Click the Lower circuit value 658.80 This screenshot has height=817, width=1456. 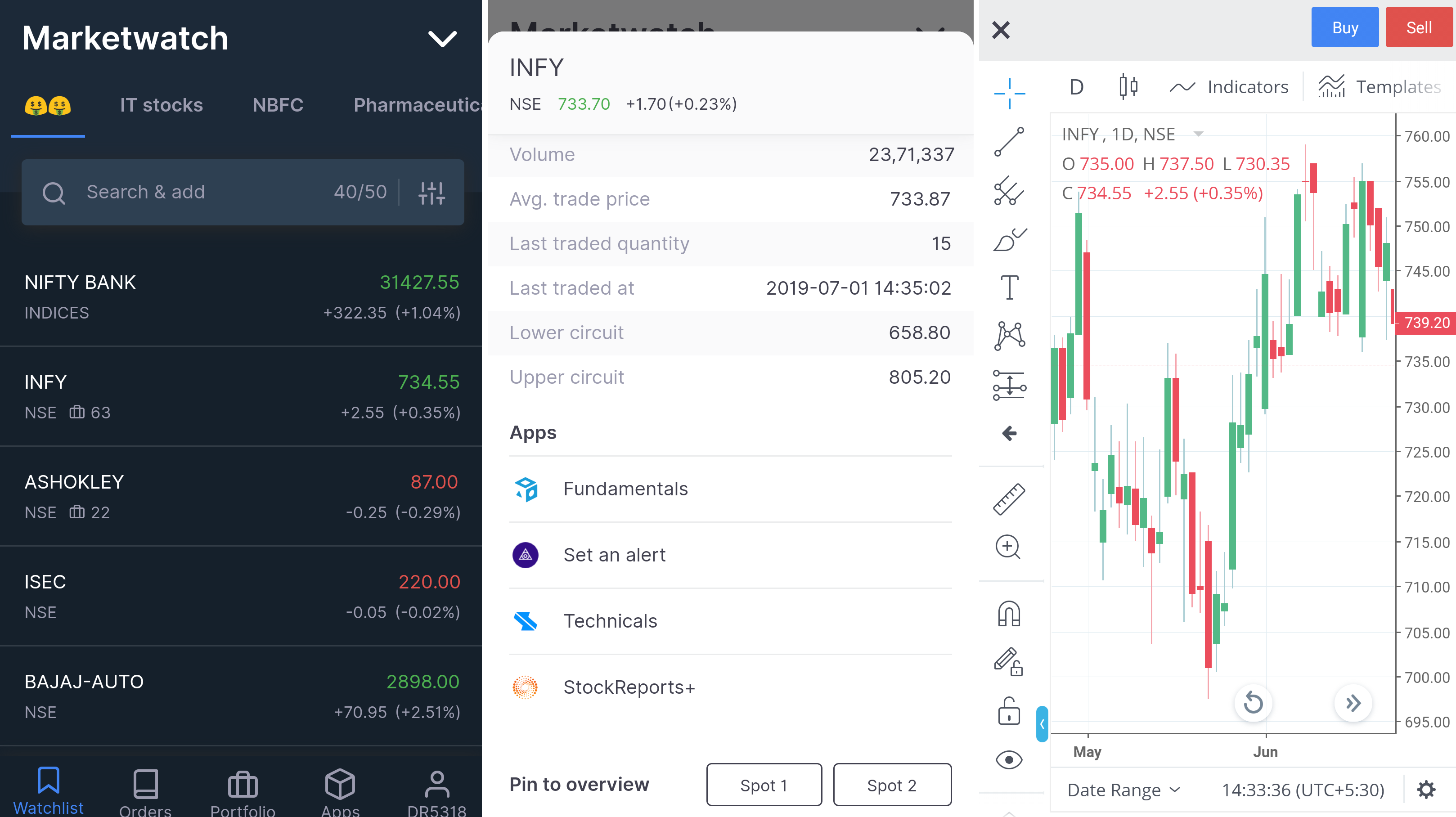click(920, 332)
